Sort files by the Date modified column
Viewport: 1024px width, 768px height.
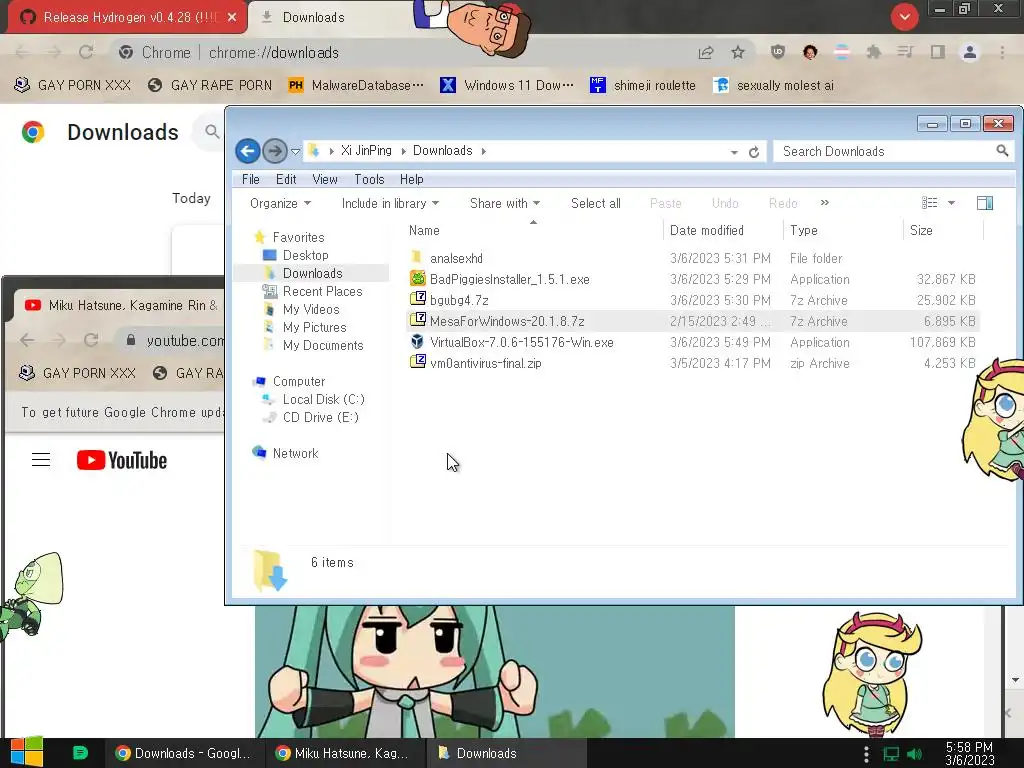click(722, 231)
